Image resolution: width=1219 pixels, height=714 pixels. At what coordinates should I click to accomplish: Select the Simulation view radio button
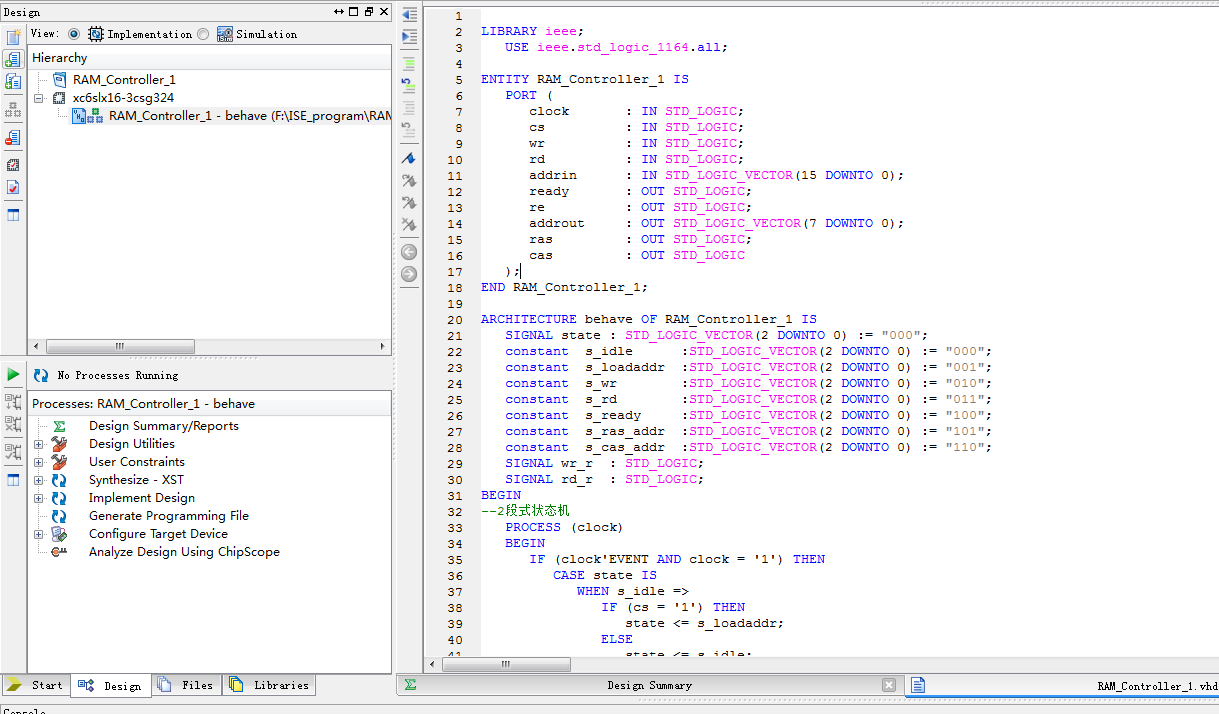(x=203, y=34)
